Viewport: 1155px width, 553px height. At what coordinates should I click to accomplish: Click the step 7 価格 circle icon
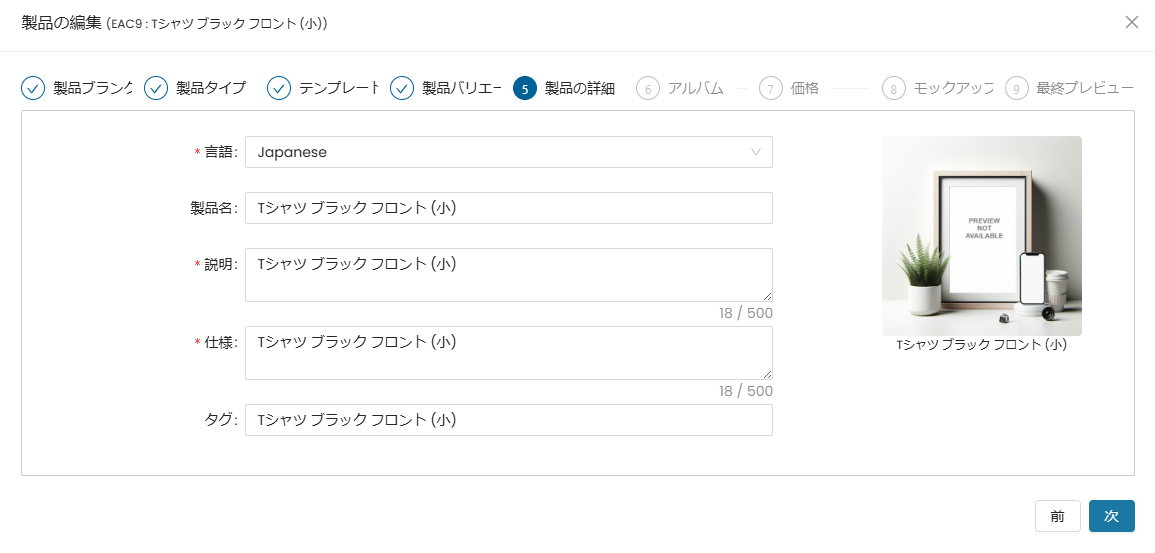tap(771, 88)
